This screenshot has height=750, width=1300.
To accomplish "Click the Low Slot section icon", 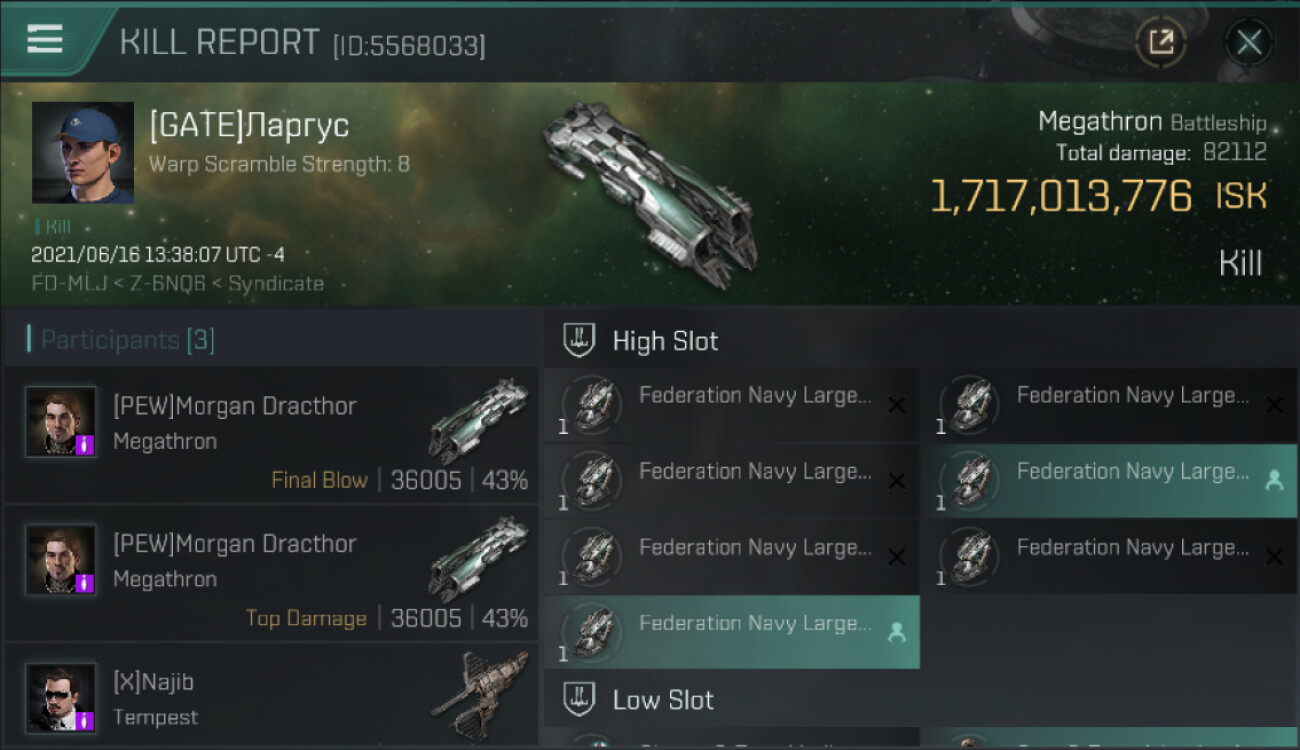I will click(579, 699).
